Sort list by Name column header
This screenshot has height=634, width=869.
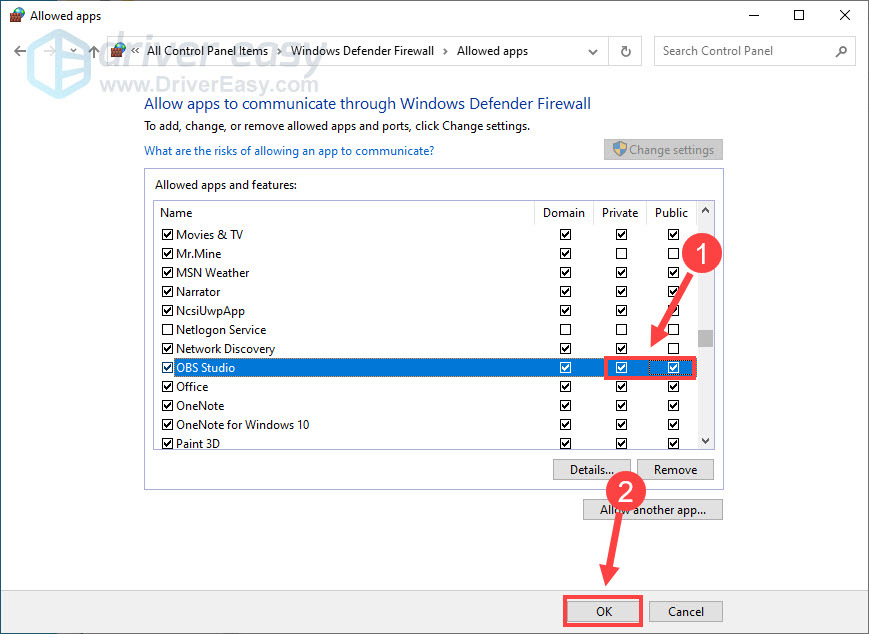tap(344, 213)
